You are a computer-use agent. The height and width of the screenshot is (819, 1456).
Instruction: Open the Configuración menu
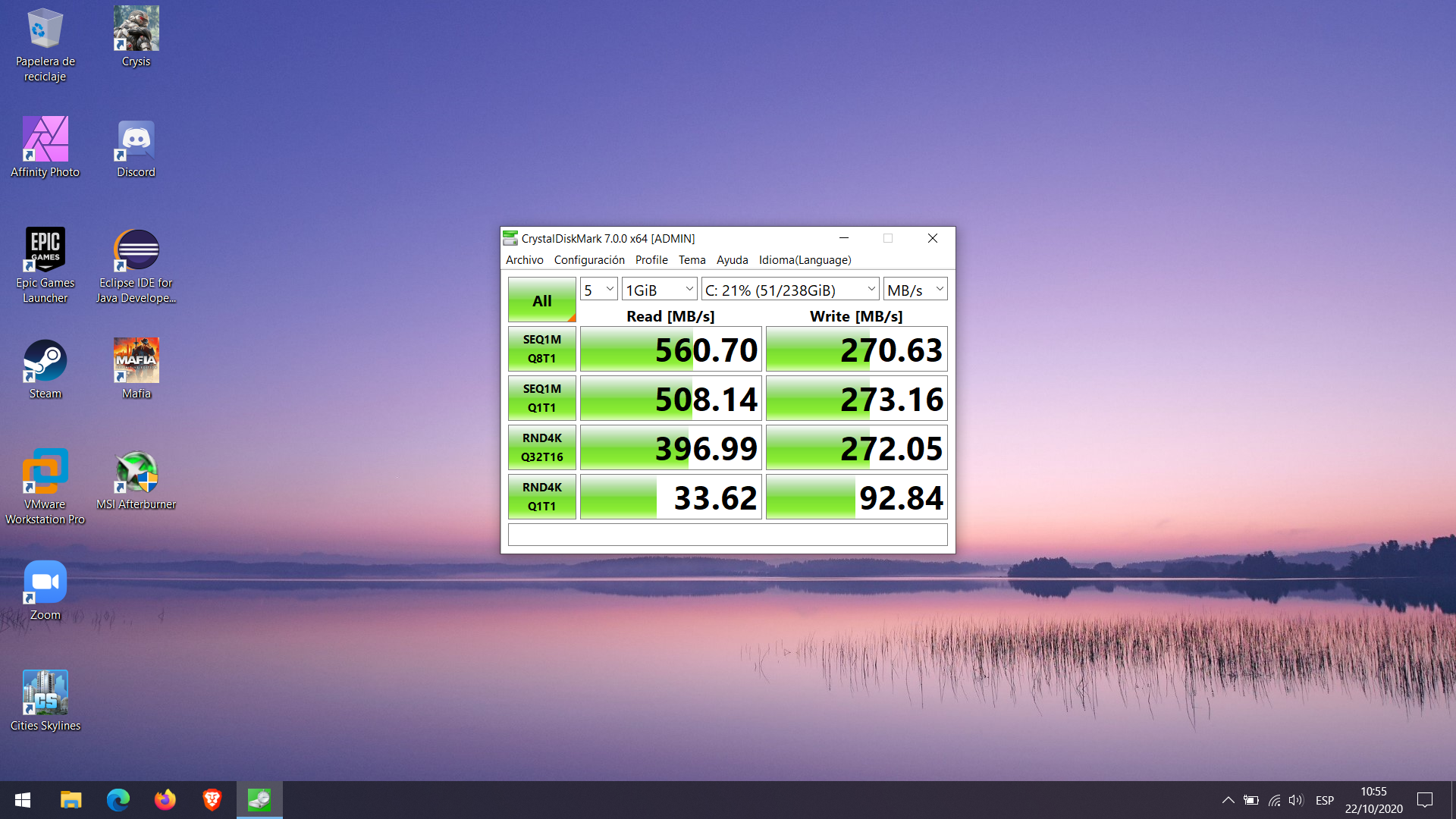(588, 260)
